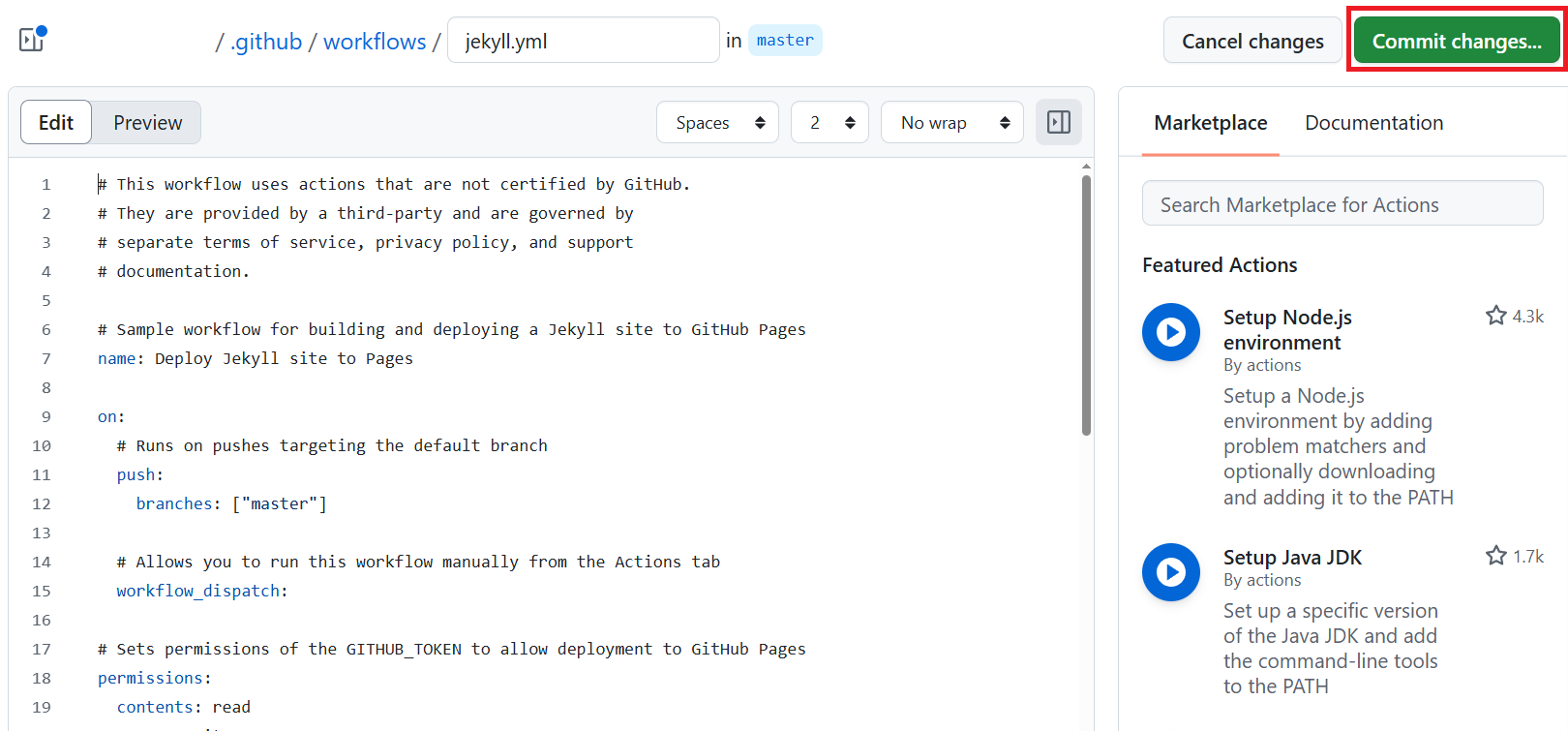Open the .github breadcrumb link
Viewport: 1568px width, 731px height.
(266, 42)
